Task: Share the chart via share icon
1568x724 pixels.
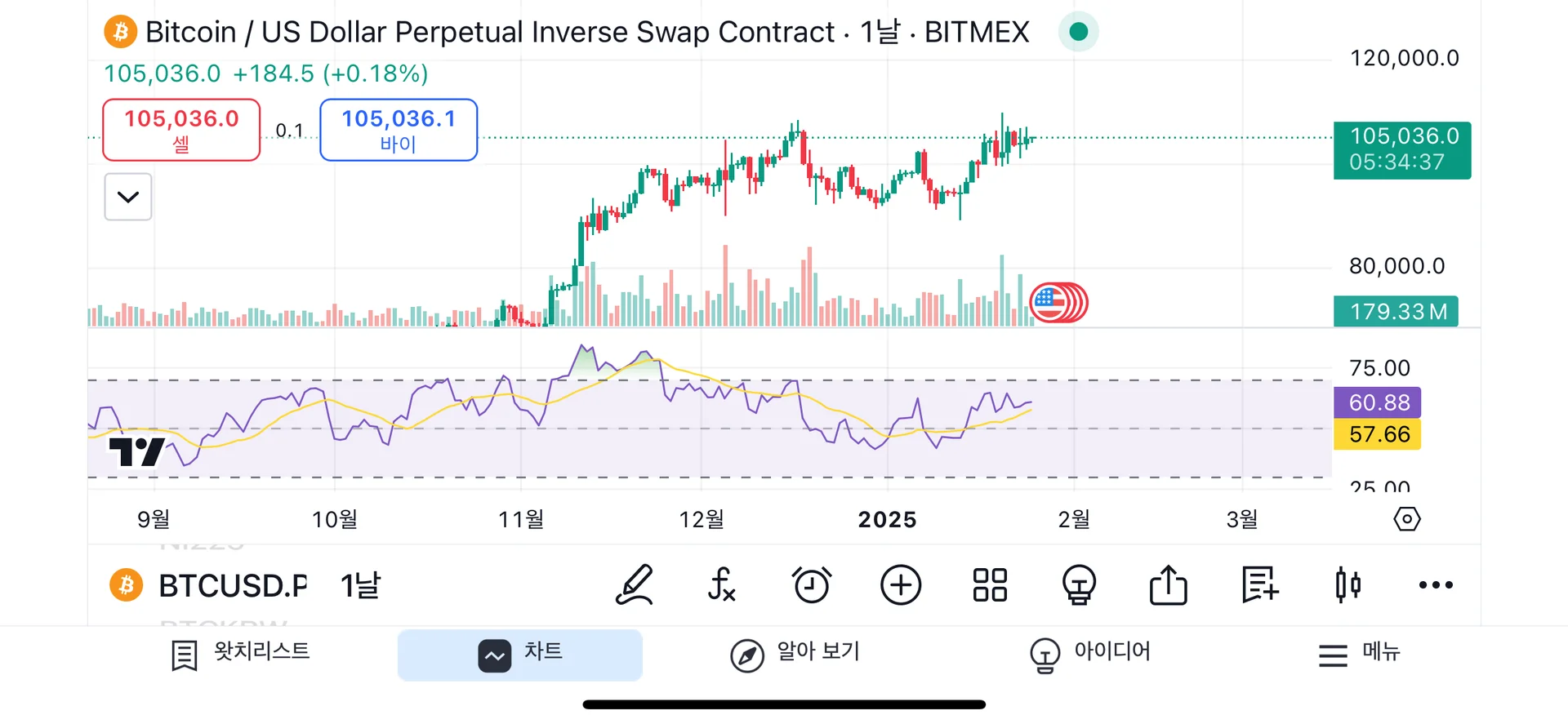Action: 1169,585
